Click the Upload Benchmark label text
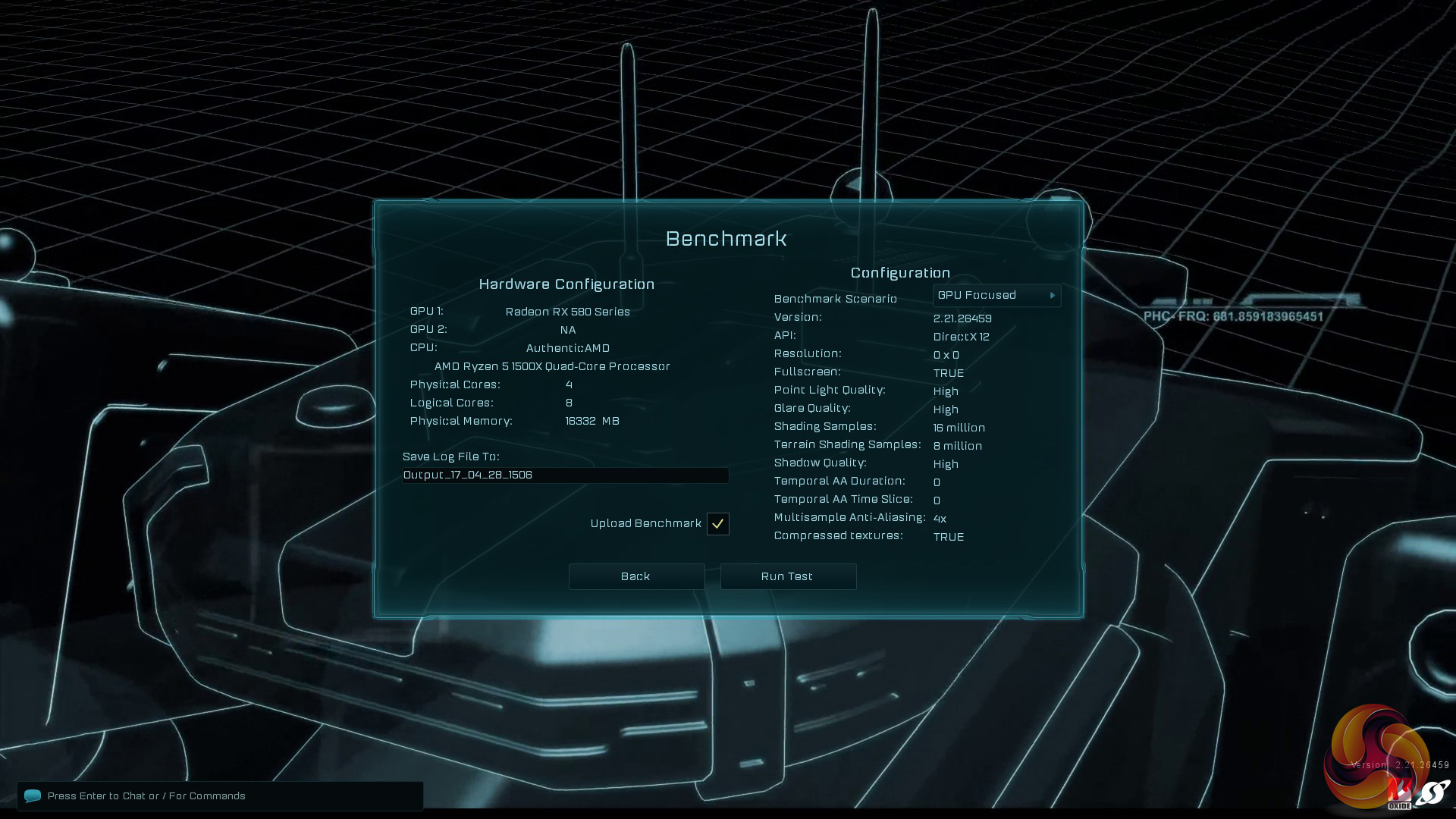1456x819 pixels. pos(645,524)
